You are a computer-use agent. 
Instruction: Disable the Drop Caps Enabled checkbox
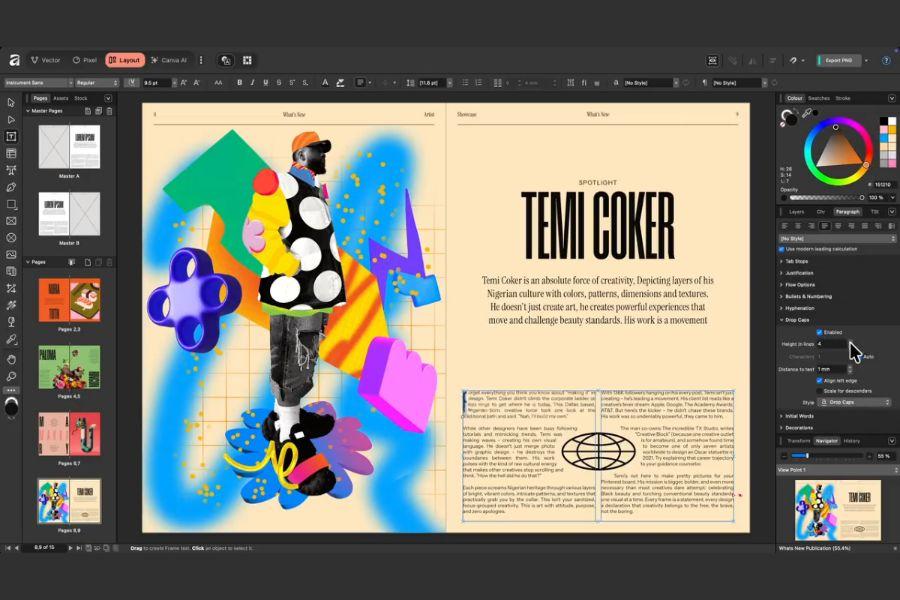[820, 332]
